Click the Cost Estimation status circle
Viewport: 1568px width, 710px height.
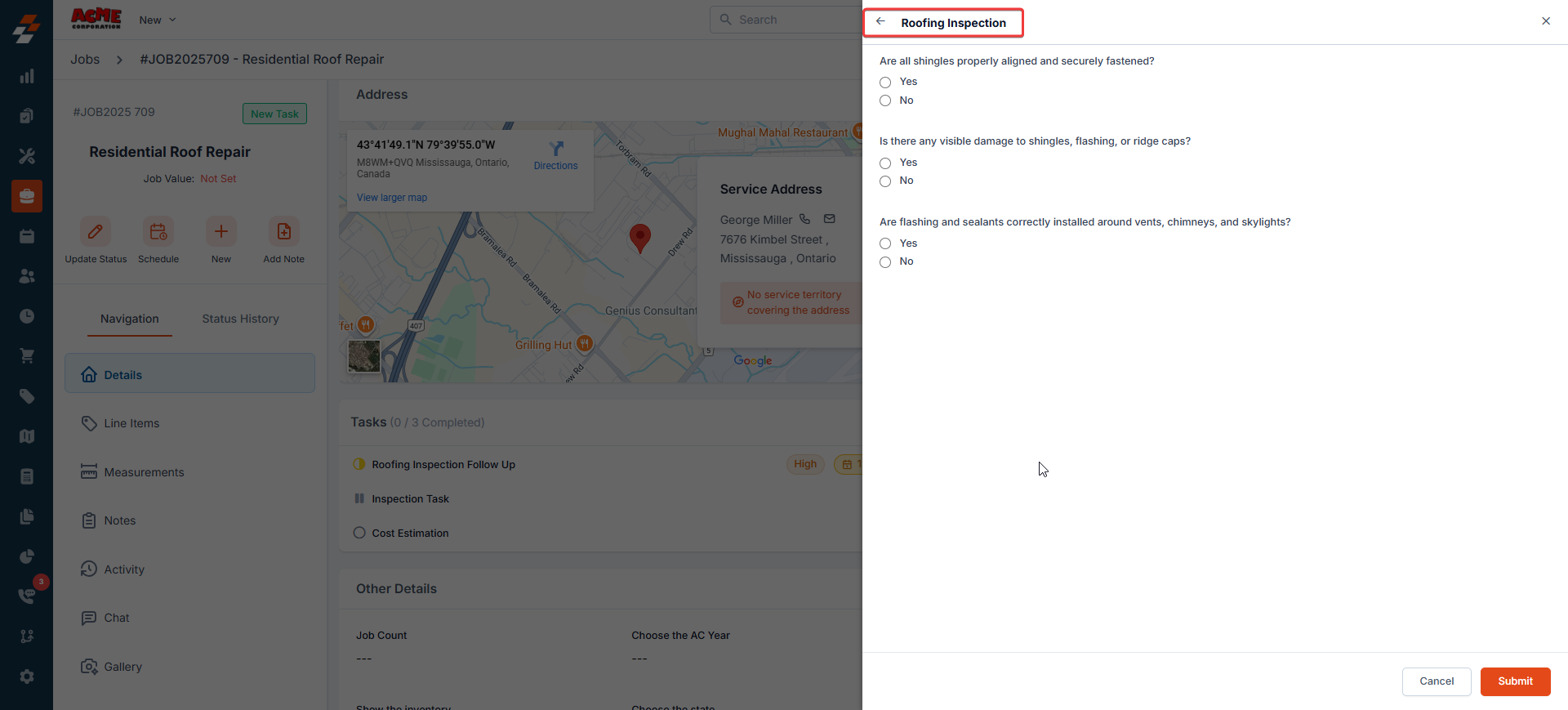[359, 533]
